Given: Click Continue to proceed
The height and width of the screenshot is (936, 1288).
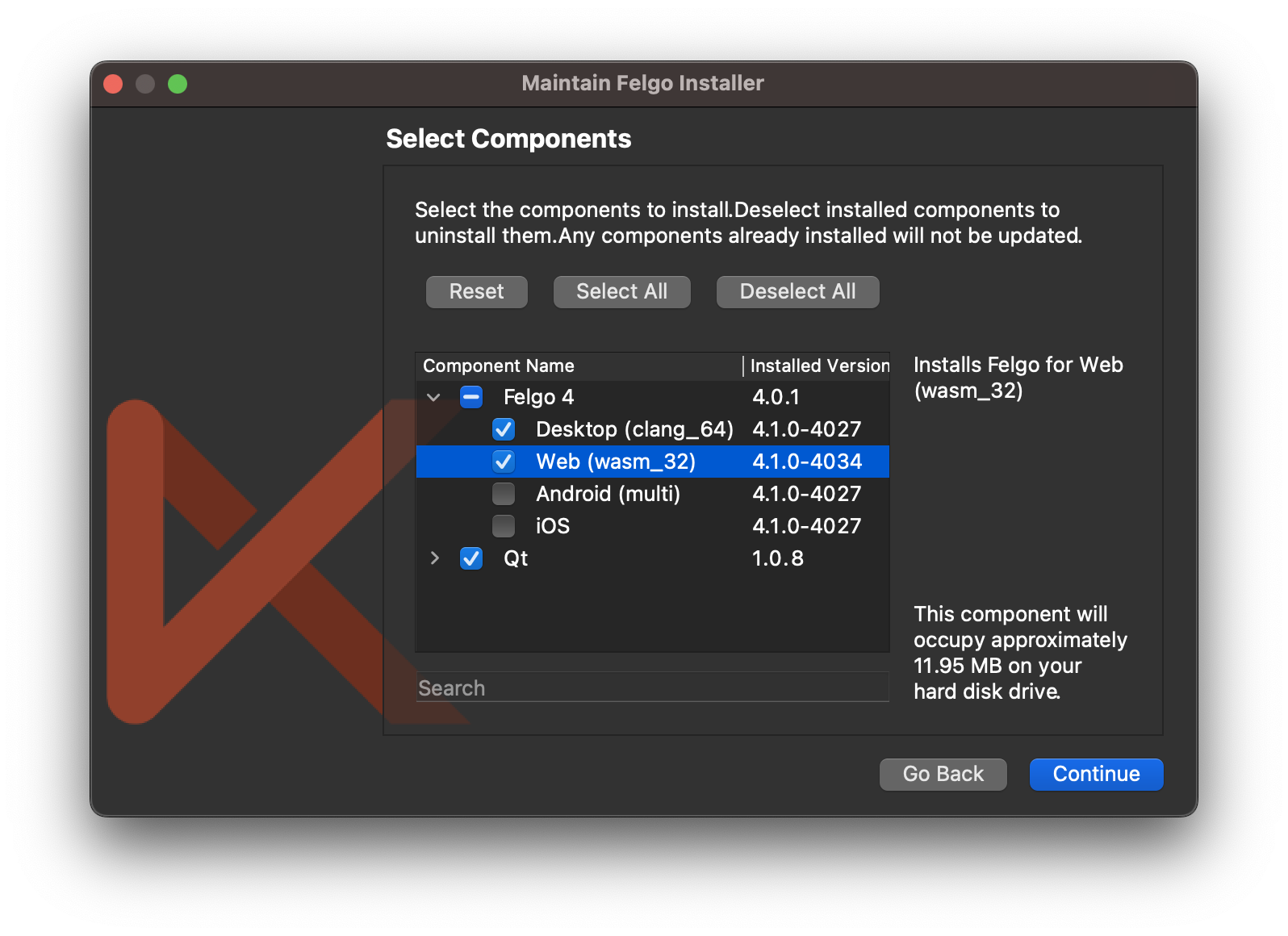Looking at the screenshot, I should point(1097,774).
